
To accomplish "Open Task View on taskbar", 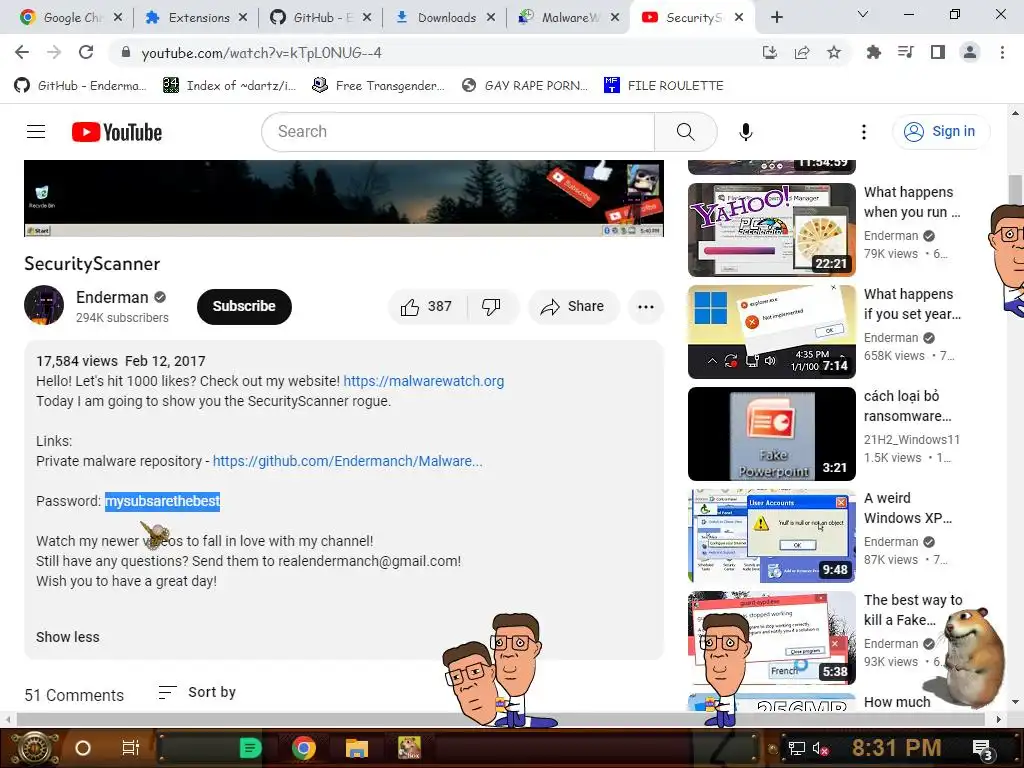I will click(131, 748).
